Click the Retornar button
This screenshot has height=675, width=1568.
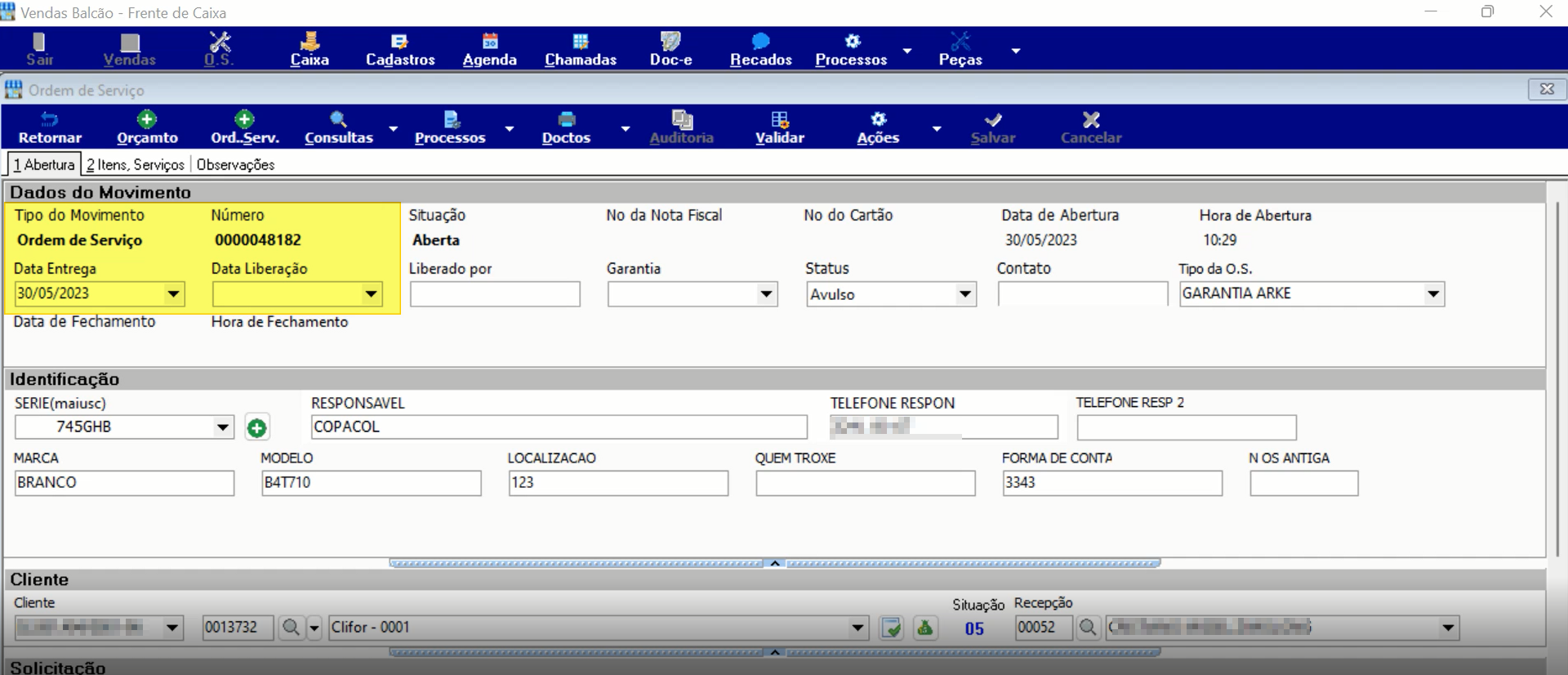(50, 127)
